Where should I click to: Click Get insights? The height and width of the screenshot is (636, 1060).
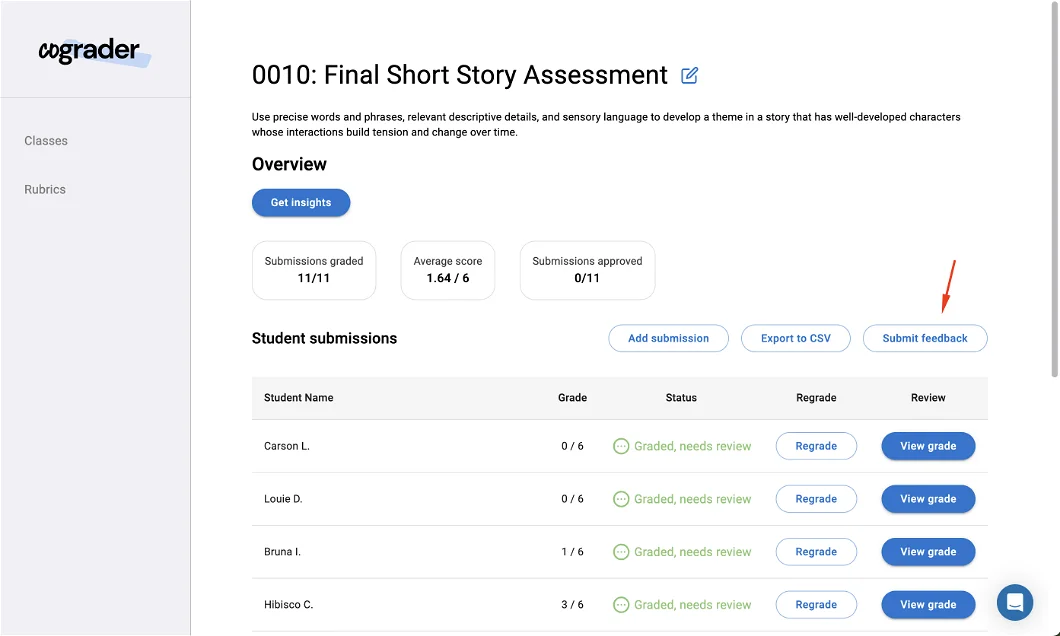[301, 202]
